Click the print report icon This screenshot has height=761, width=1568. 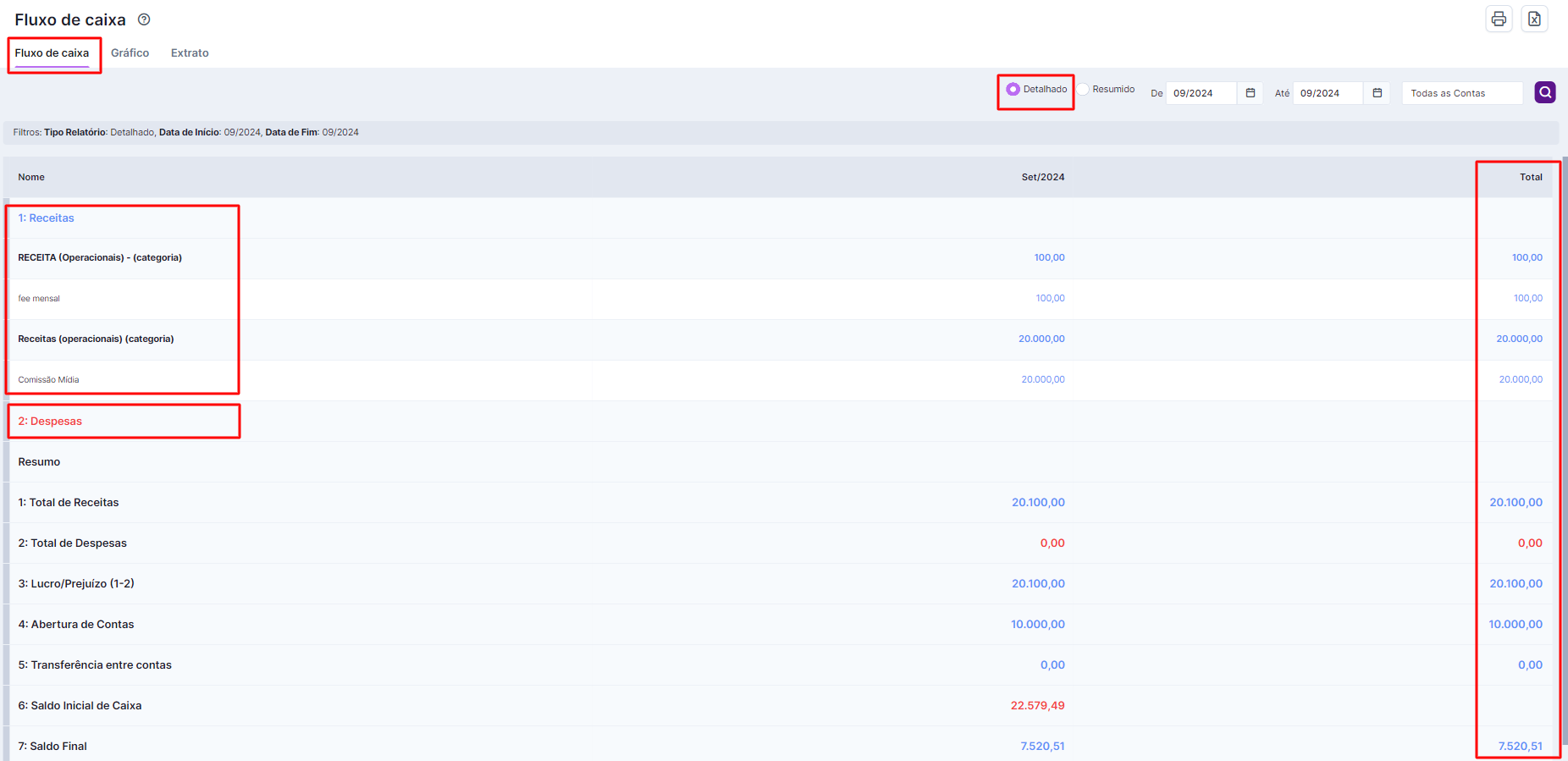1499,19
